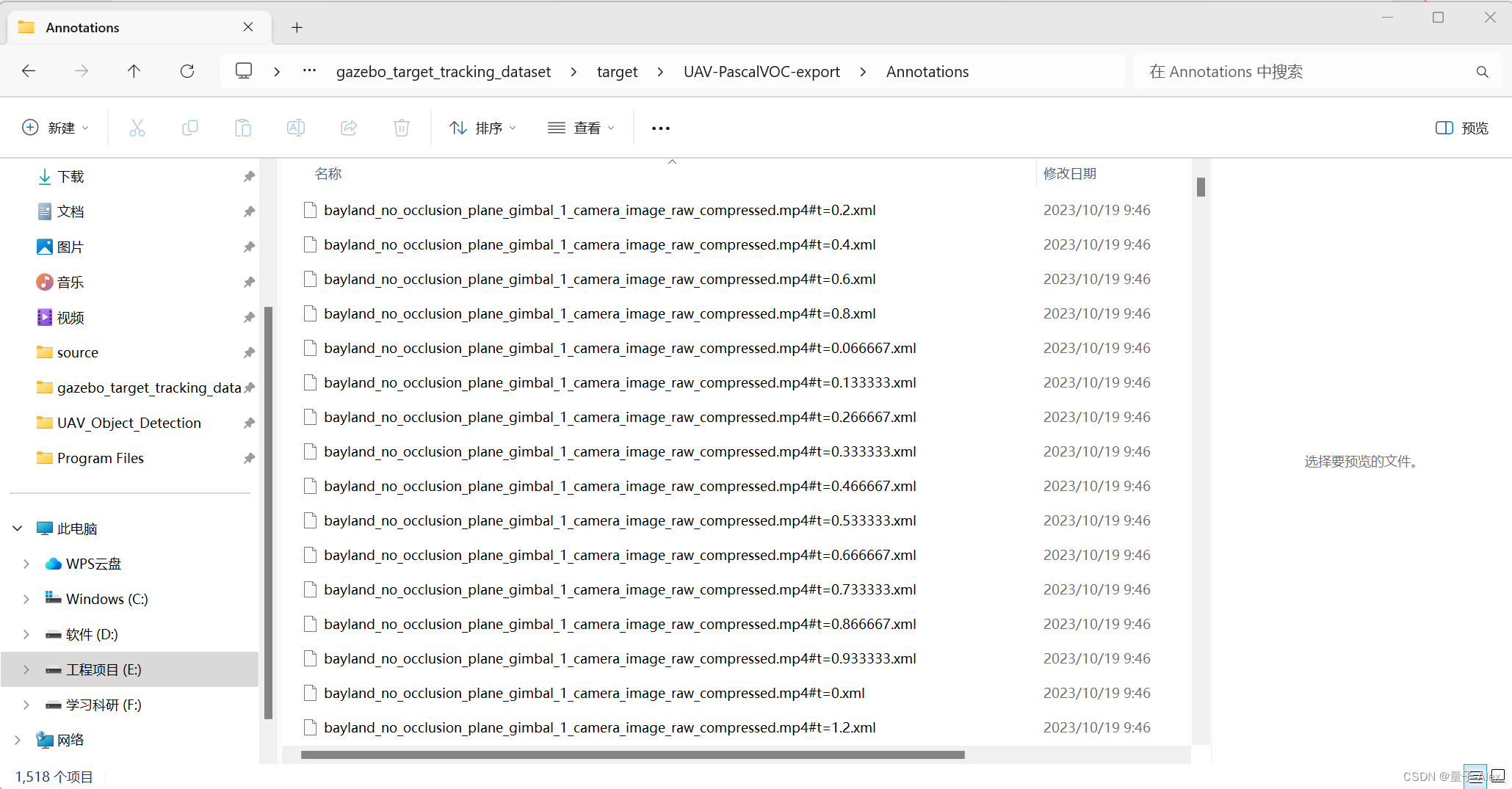Navigate to target breadcrumb folder
Image resolution: width=1512 pixels, height=789 pixels.
[x=617, y=72]
